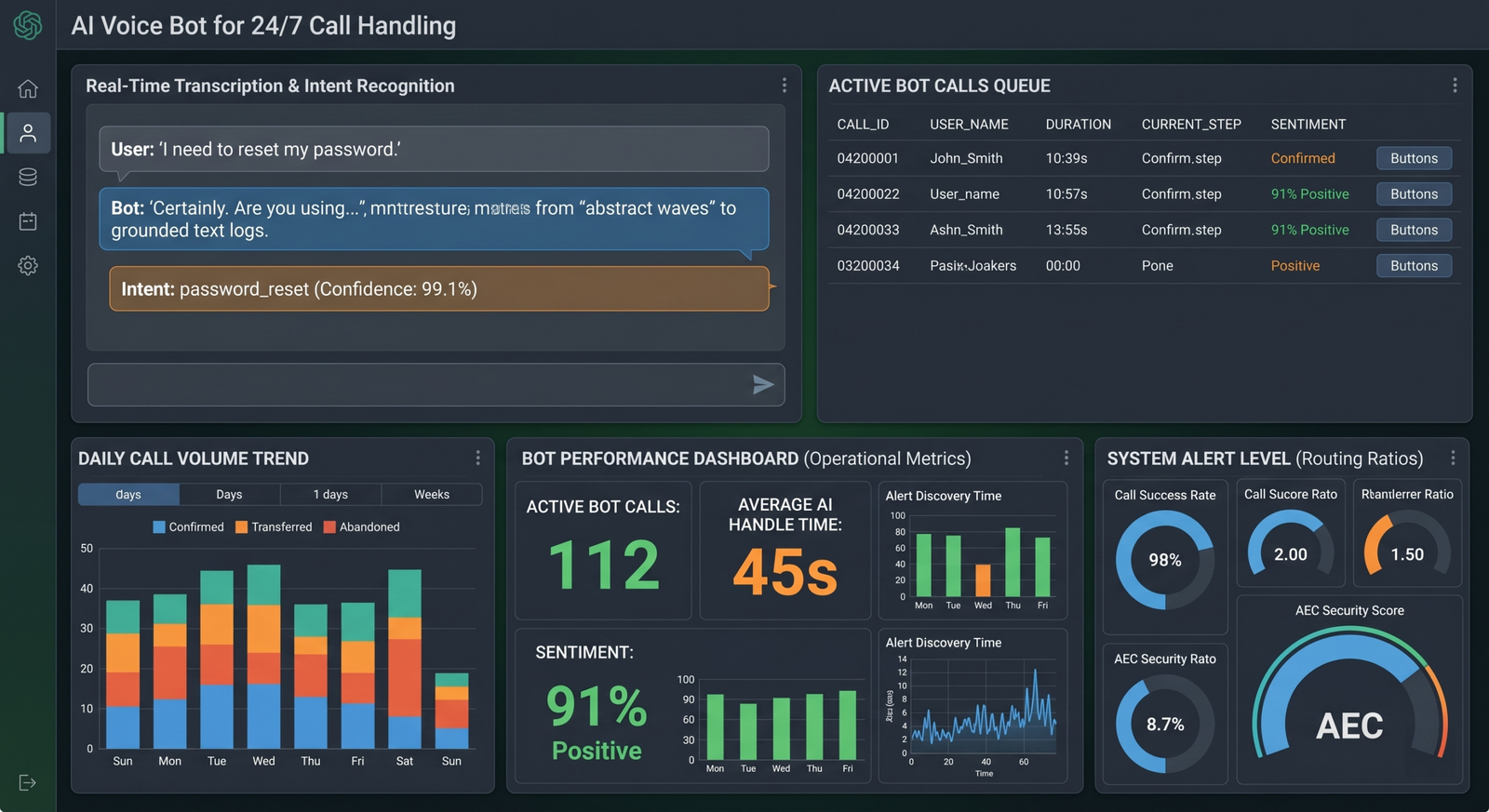Click the logout icon at sidebar bottom
This screenshot has width=1489, height=812.
pyautogui.click(x=28, y=782)
